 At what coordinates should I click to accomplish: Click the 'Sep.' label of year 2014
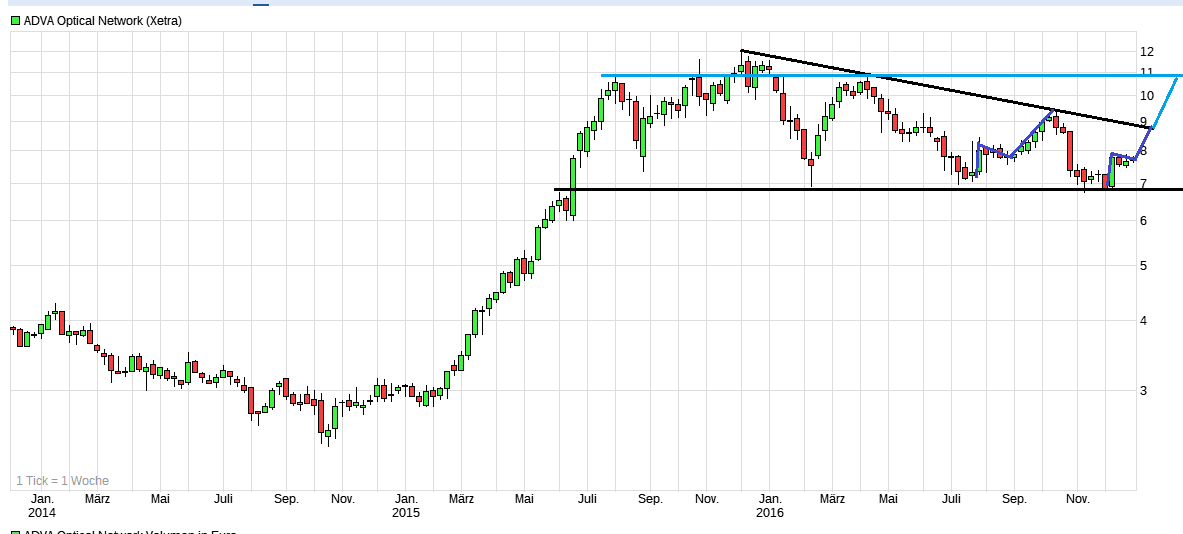(x=286, y=499)
